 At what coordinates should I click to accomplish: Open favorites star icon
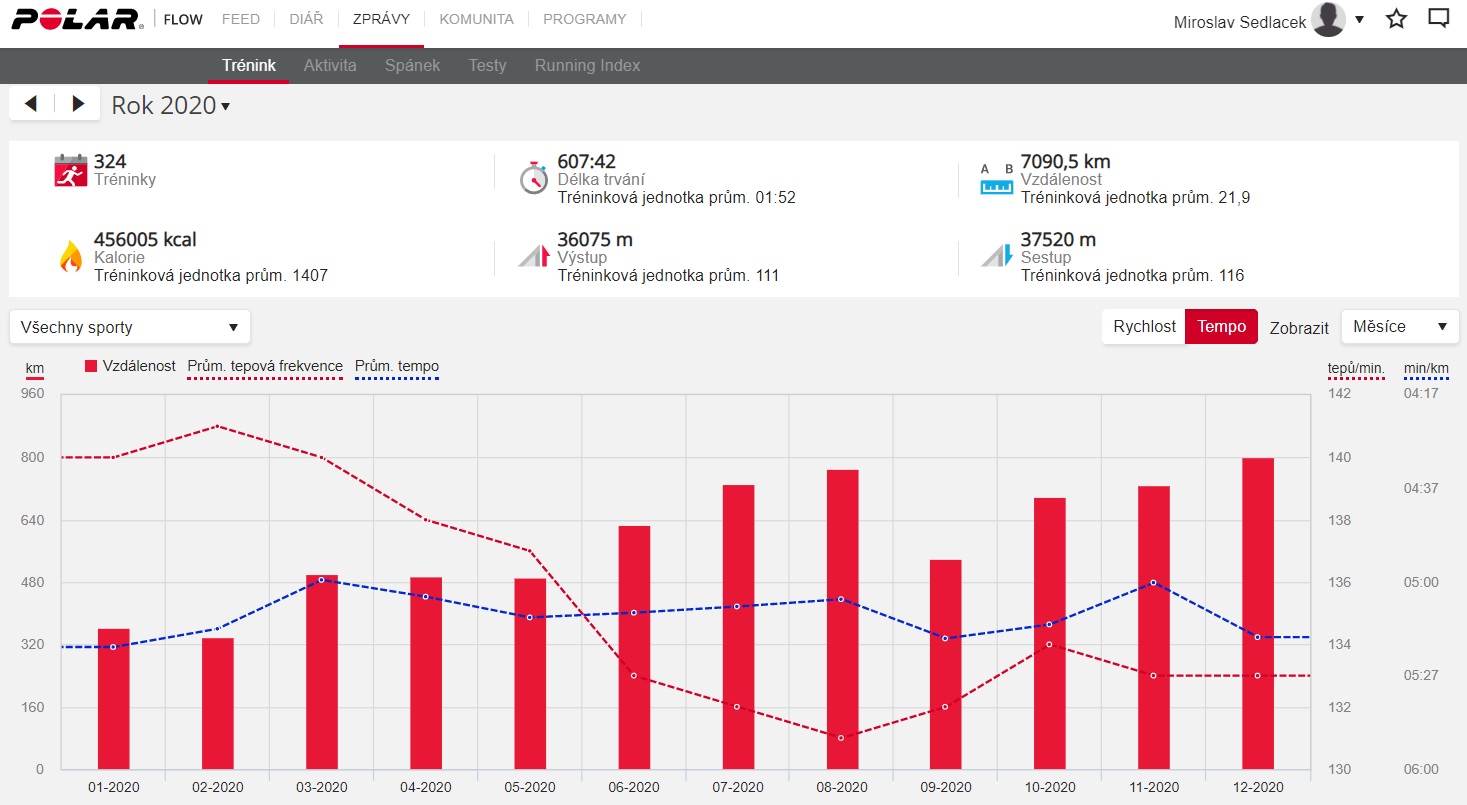coord(1397,19)
